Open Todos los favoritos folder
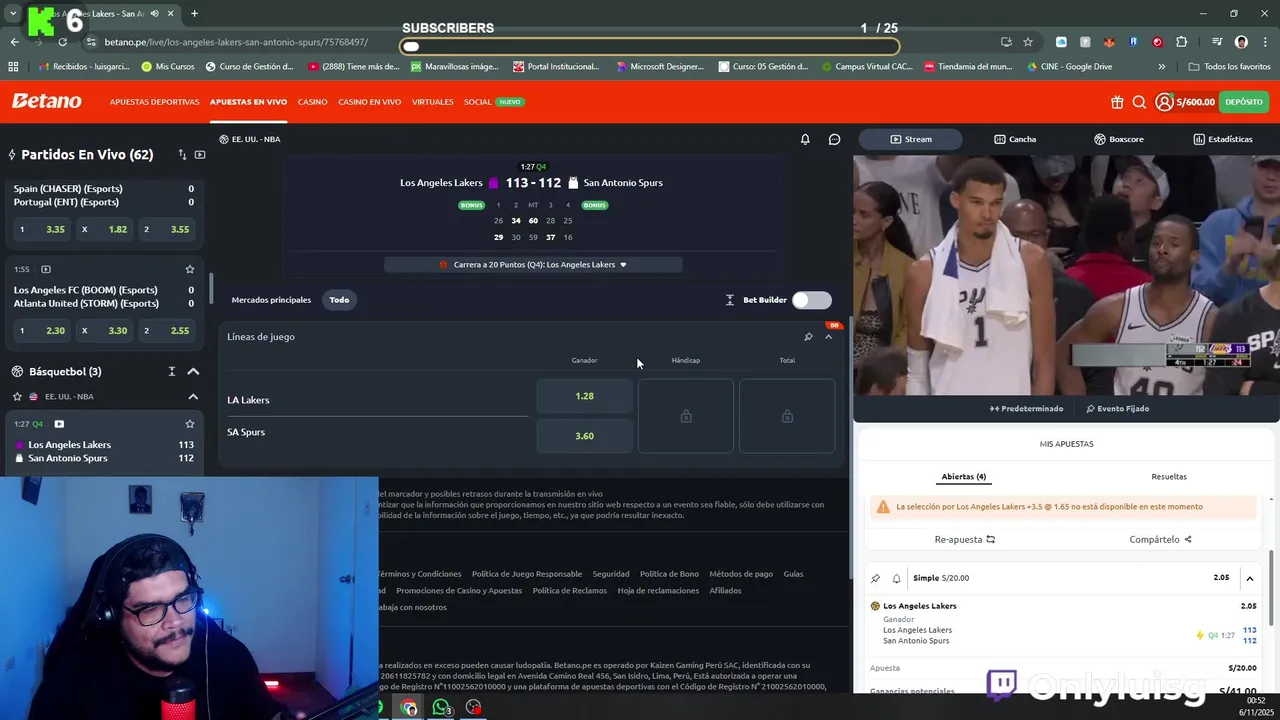This screenshot has width=1280, height=720. (1229, 67)
